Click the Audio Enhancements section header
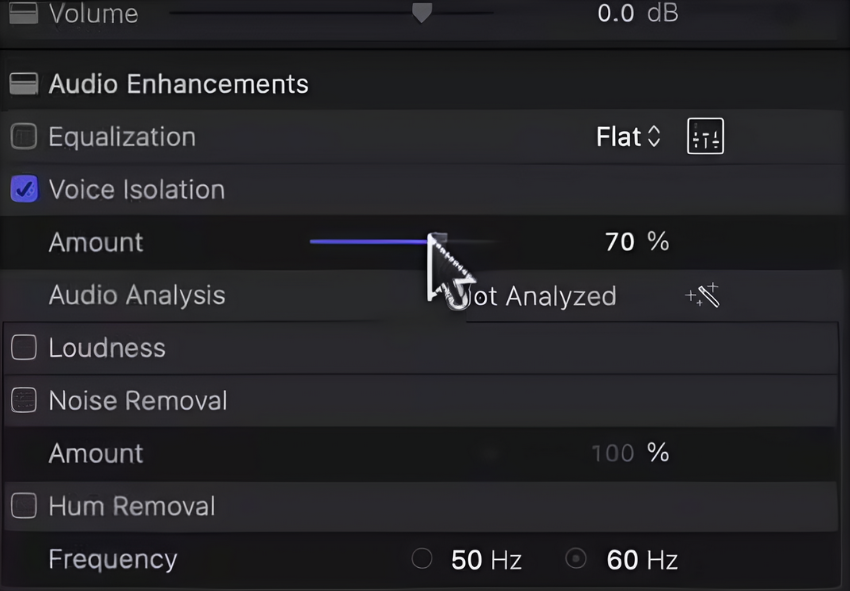Viewport: 850px width, 591px height. click(x=178, y=84)
